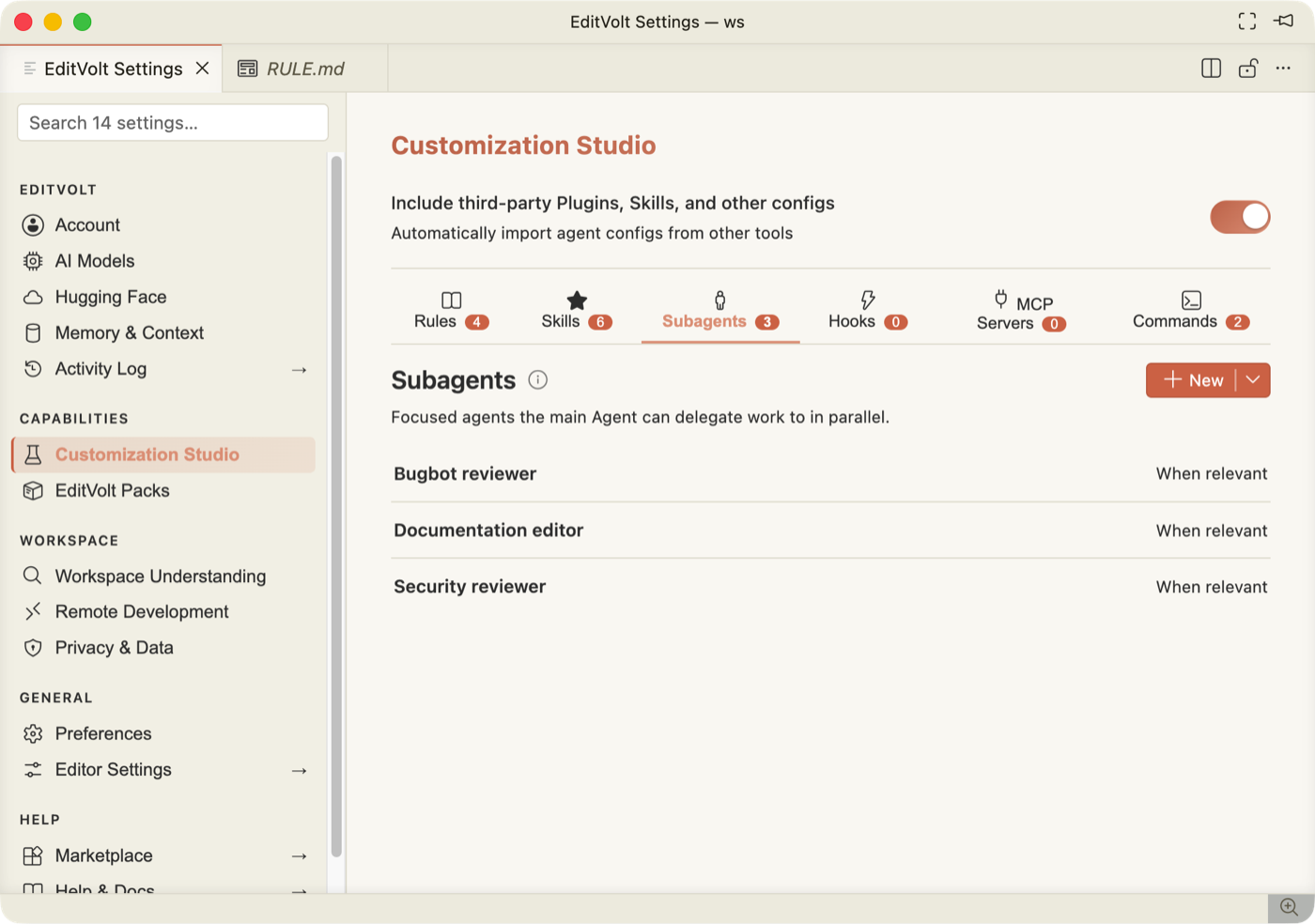Click the Commands terminal icon
This screenshot has height=924, width=1315.
click(1191, 300)
